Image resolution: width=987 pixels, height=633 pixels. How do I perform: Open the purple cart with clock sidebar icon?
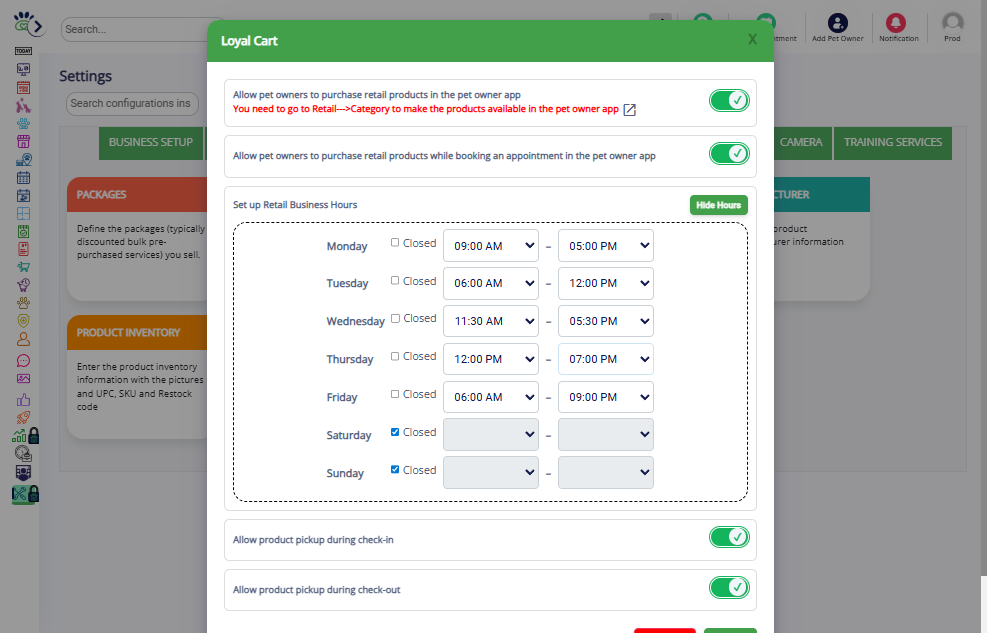[23, 284]
